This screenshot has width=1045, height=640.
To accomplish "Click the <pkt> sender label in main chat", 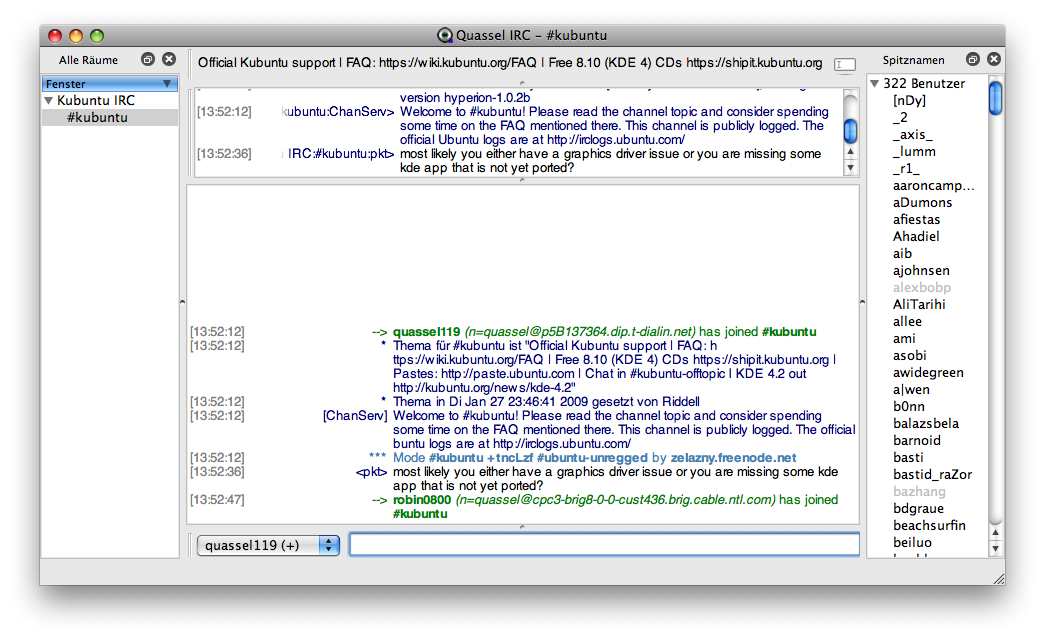I will tap(371, 472).
